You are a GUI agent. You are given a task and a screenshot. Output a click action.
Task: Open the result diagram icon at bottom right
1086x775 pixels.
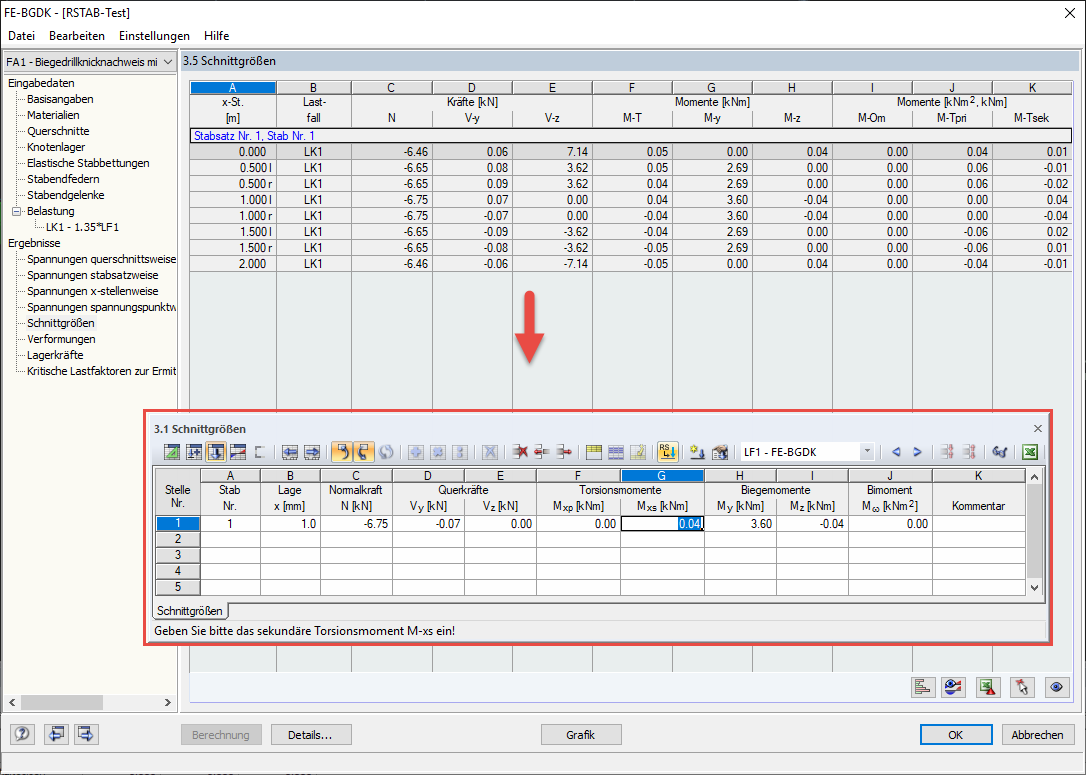923,687
